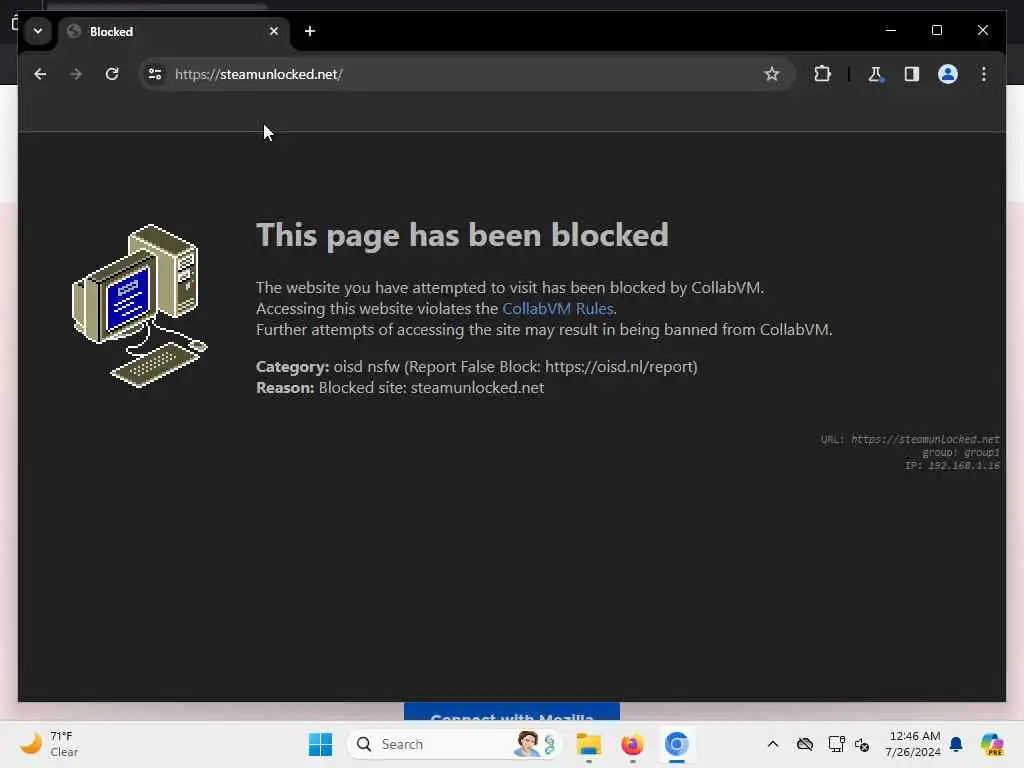Switch to Firefox in the taskbar
The height and width of the screenshot is (768, 1024).
point(632,744)
